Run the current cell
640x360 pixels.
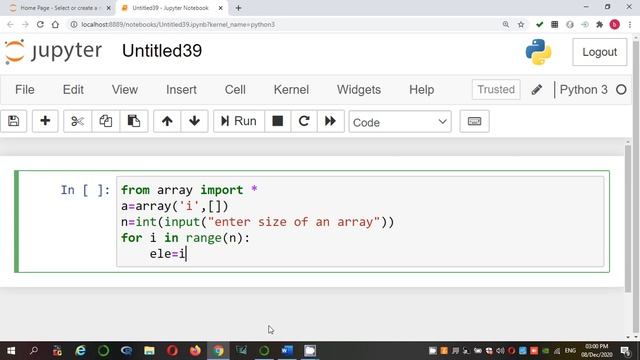pos(239,121)
